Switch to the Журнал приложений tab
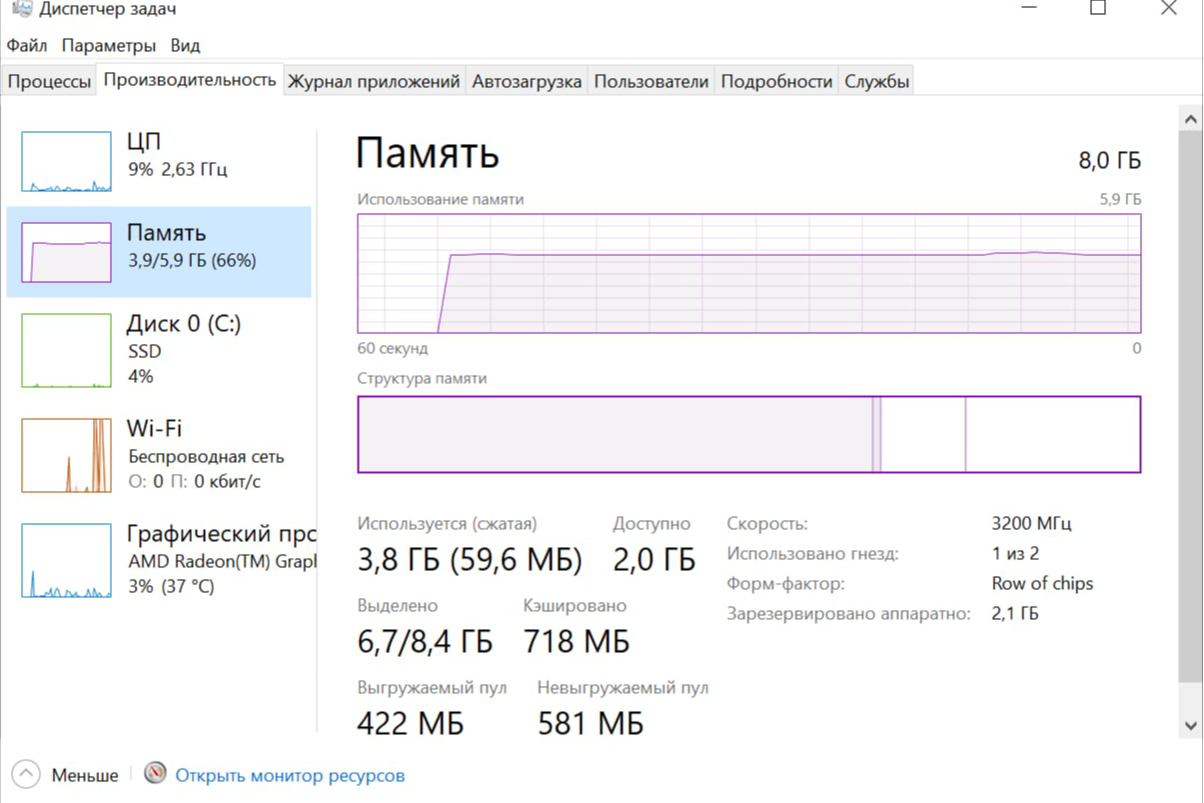 pos(374,82)
